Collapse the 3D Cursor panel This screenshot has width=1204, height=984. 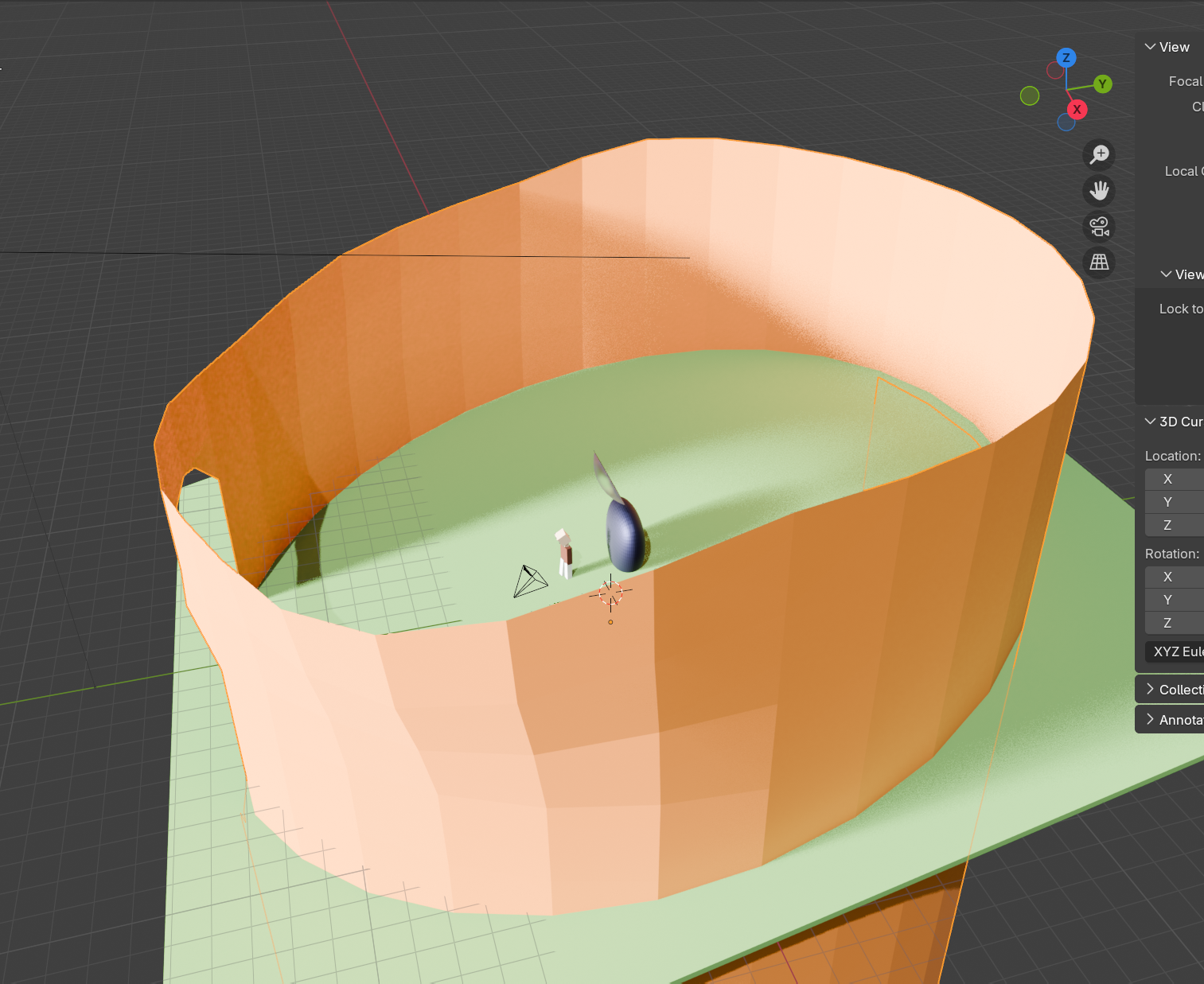pyautogui.click(x=1150, y=421)
